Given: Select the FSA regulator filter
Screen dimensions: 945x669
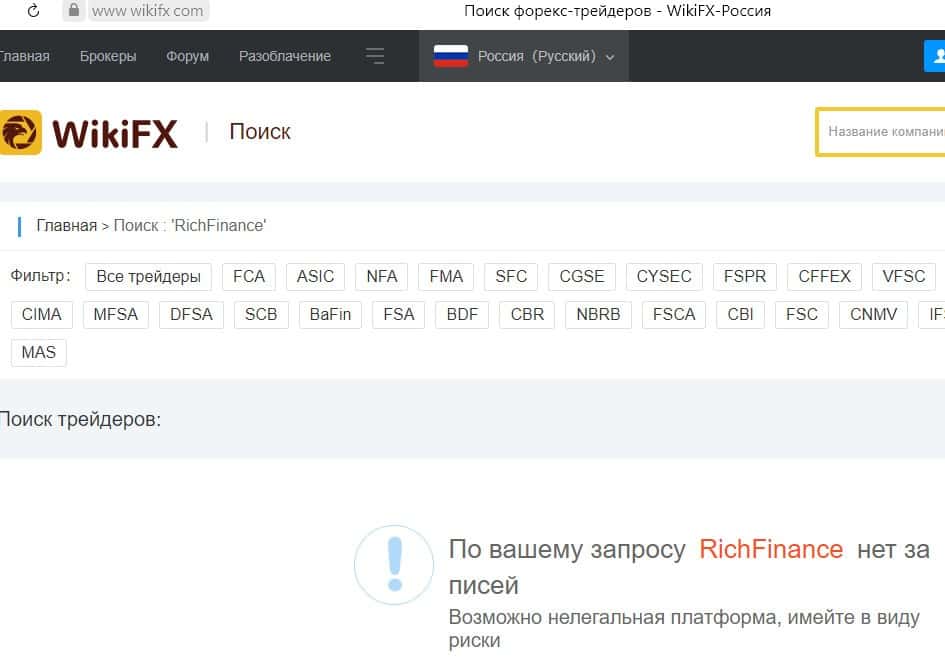Looking at the screenshot, I should click(398, 315).
